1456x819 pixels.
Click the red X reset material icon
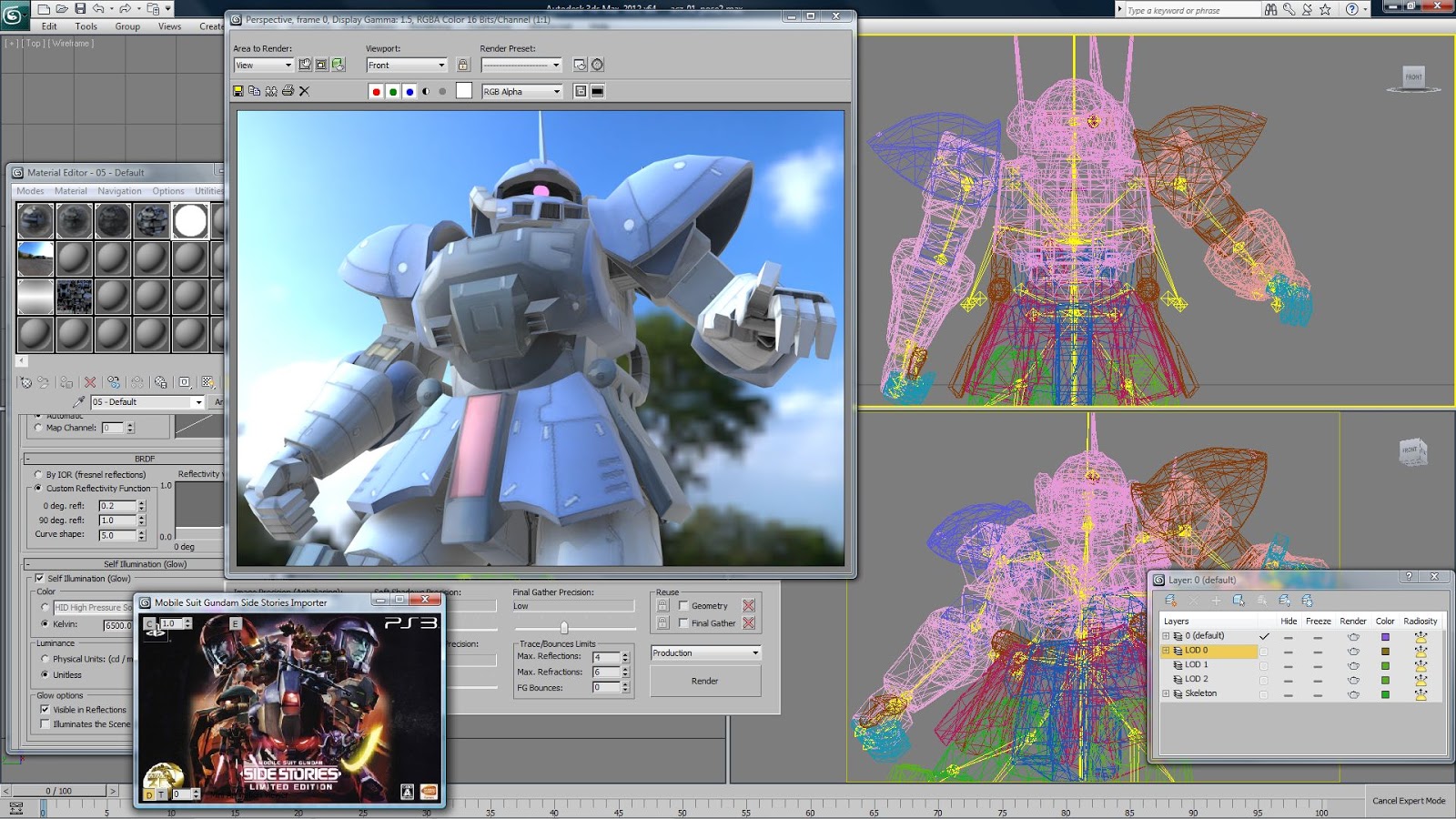[x=90, y=382]
